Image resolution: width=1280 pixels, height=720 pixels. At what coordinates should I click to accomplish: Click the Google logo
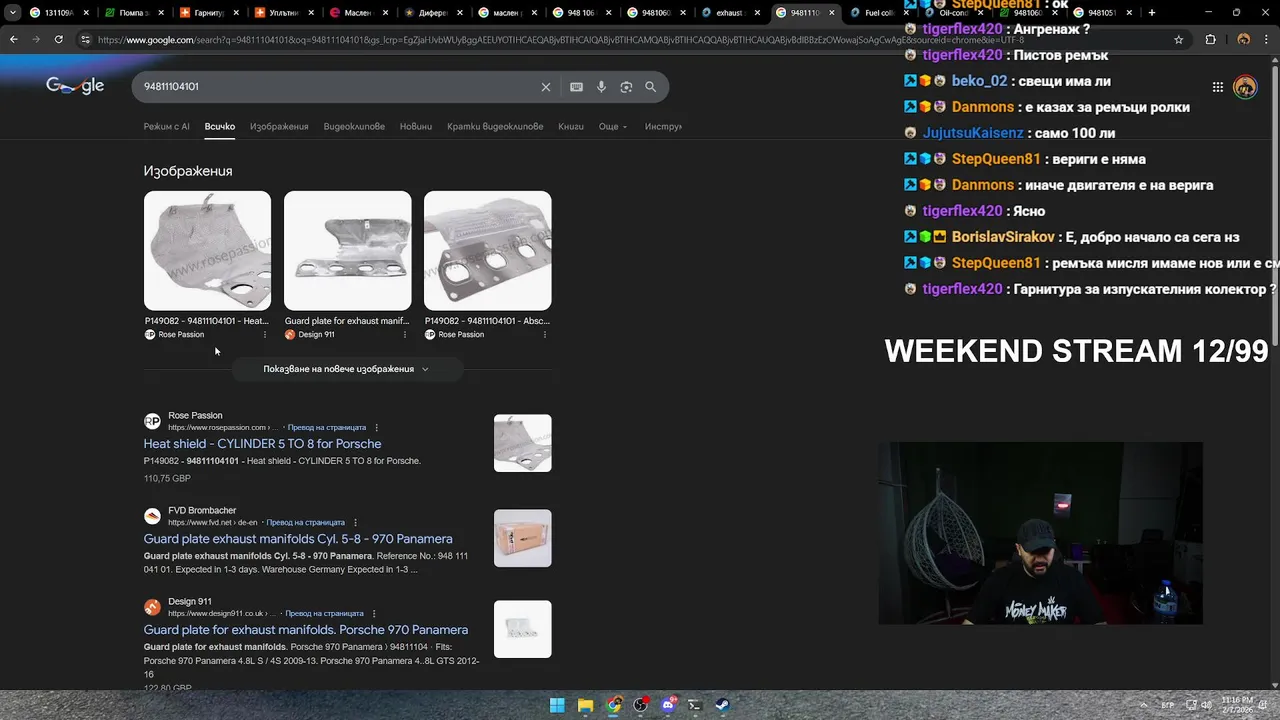[75, 86]
